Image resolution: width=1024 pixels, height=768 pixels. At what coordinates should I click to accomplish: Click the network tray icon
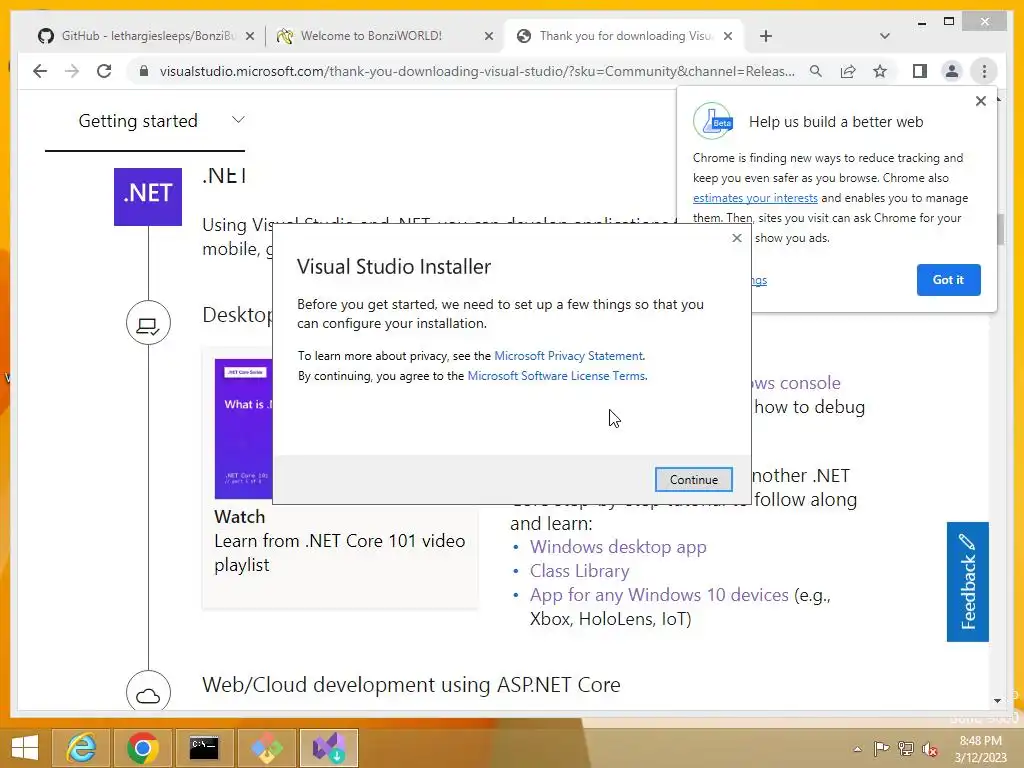pos(906,748)
